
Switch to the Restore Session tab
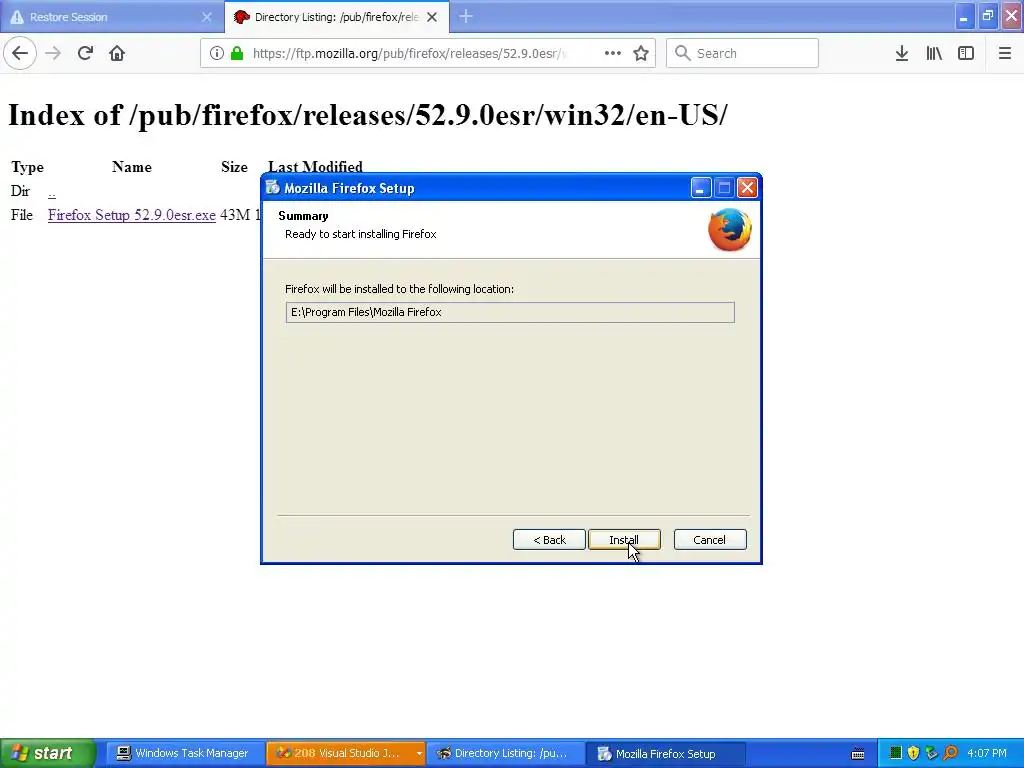112,17
